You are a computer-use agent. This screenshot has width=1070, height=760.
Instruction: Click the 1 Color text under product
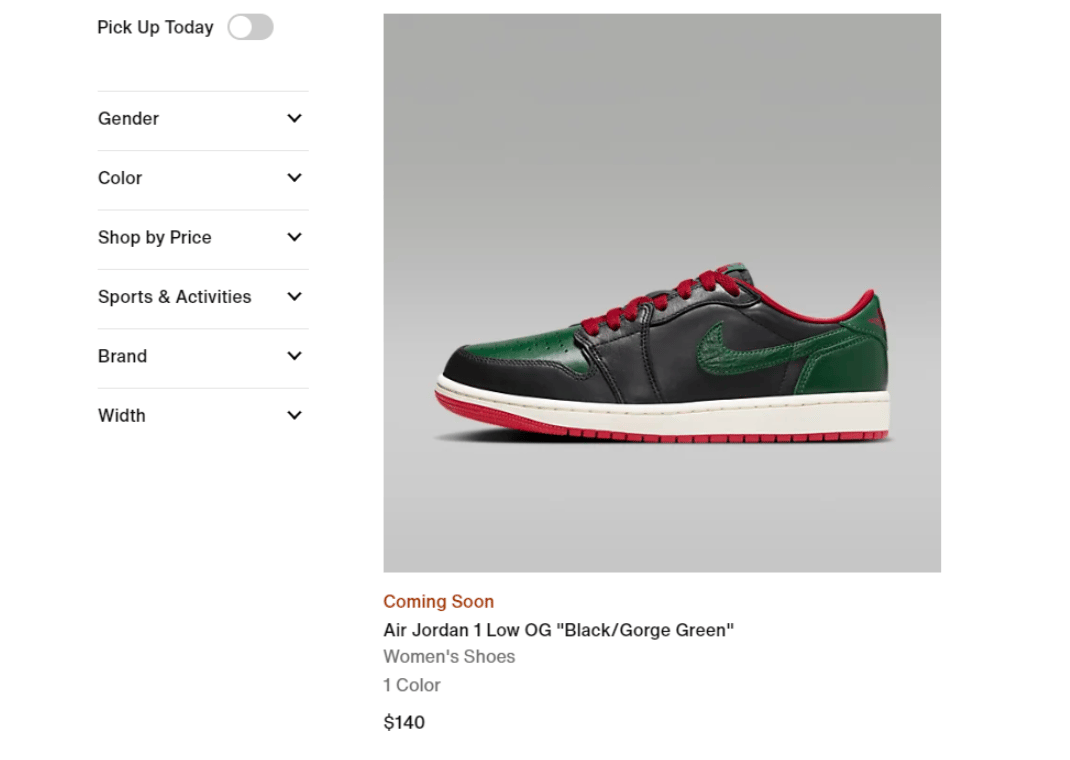pos(411,685)
